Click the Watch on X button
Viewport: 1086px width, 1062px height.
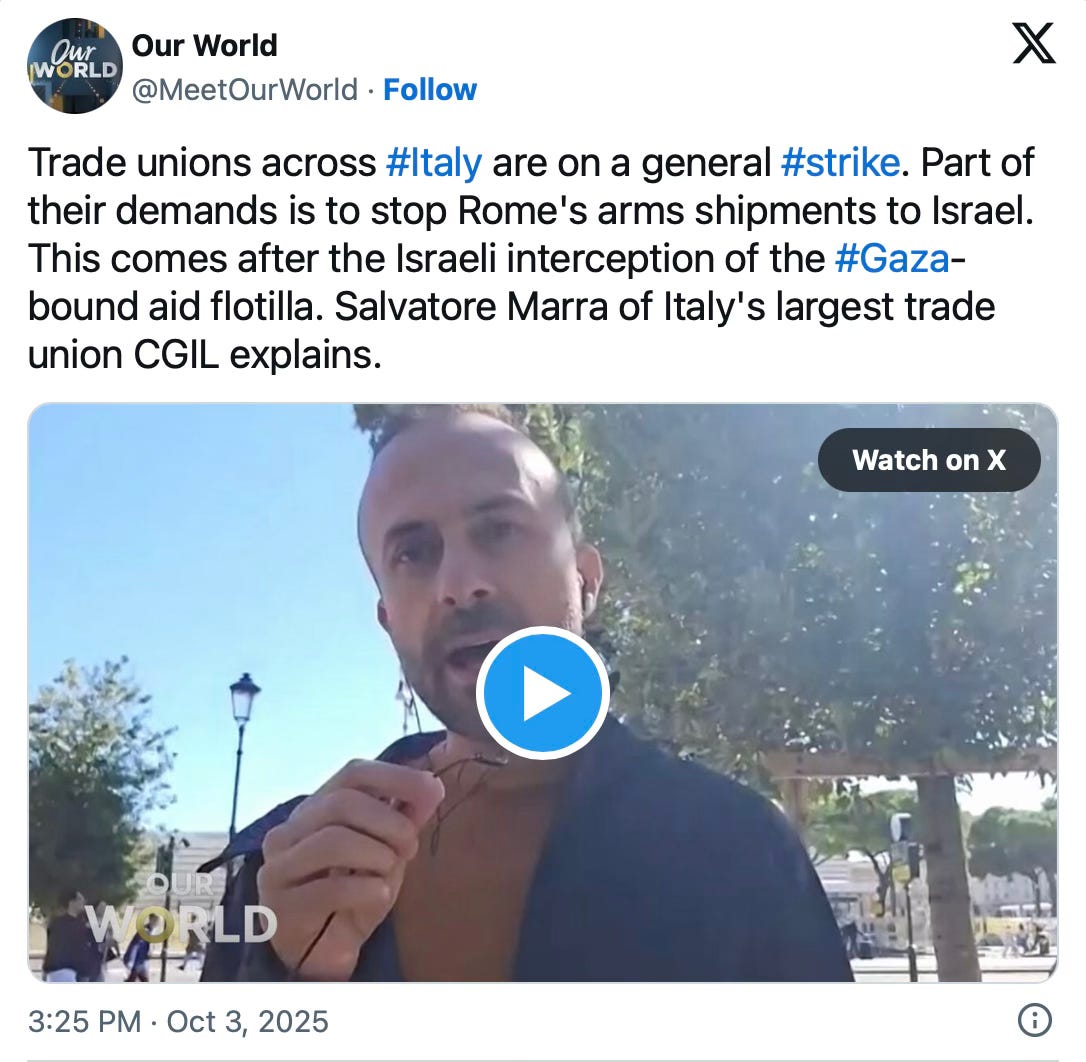tap(929, 460)
